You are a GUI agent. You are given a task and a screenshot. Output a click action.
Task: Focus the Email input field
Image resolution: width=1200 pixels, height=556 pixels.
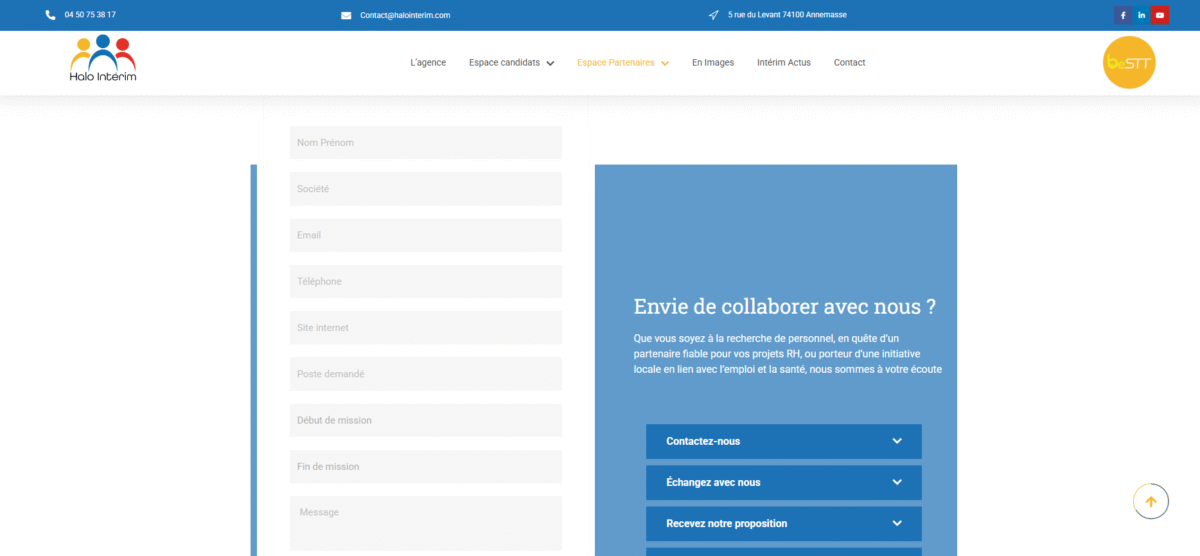click(x=426, y=235)
